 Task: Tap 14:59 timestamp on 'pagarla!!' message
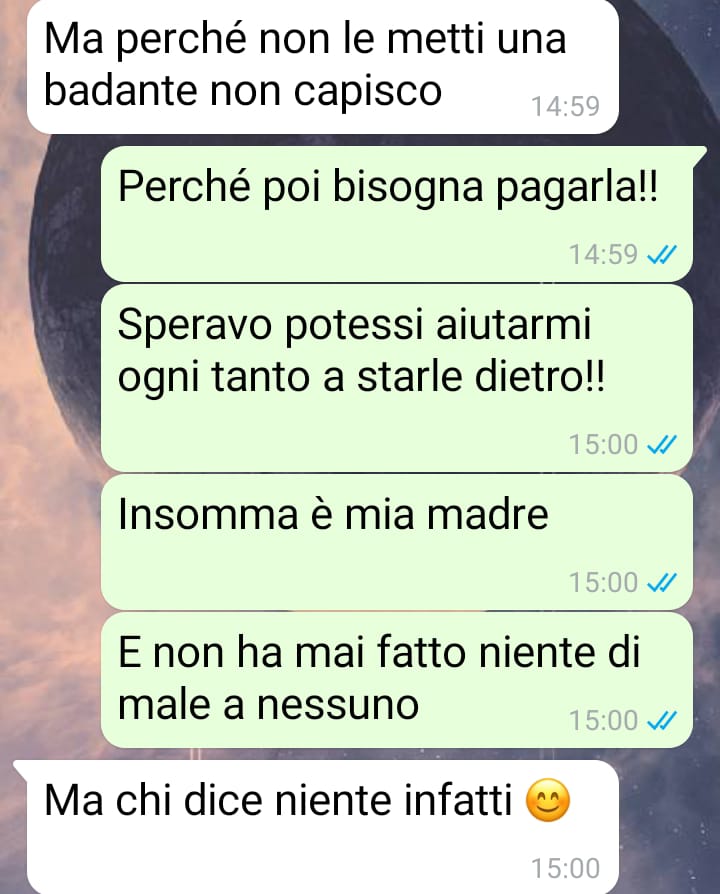pyautogui.click(x=603, y=255)
